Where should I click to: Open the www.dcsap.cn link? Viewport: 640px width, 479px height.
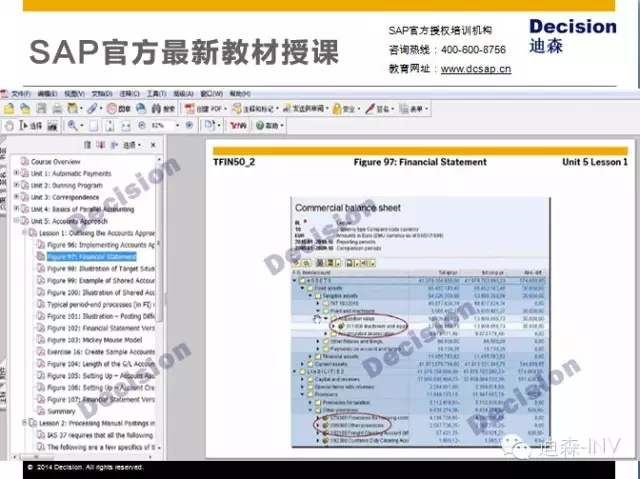pos(476,69)
